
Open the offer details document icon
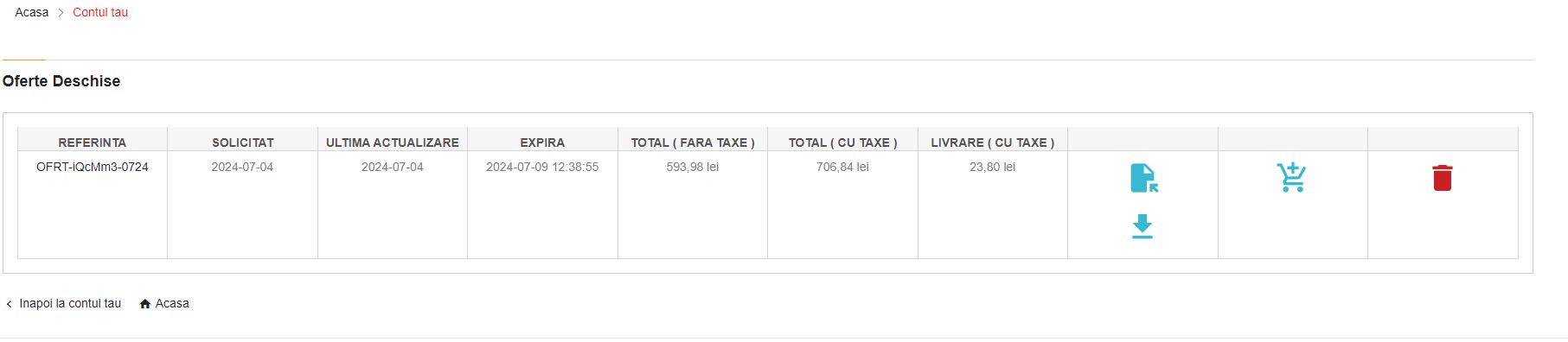pyautogui.click(x=1143, y=178)
